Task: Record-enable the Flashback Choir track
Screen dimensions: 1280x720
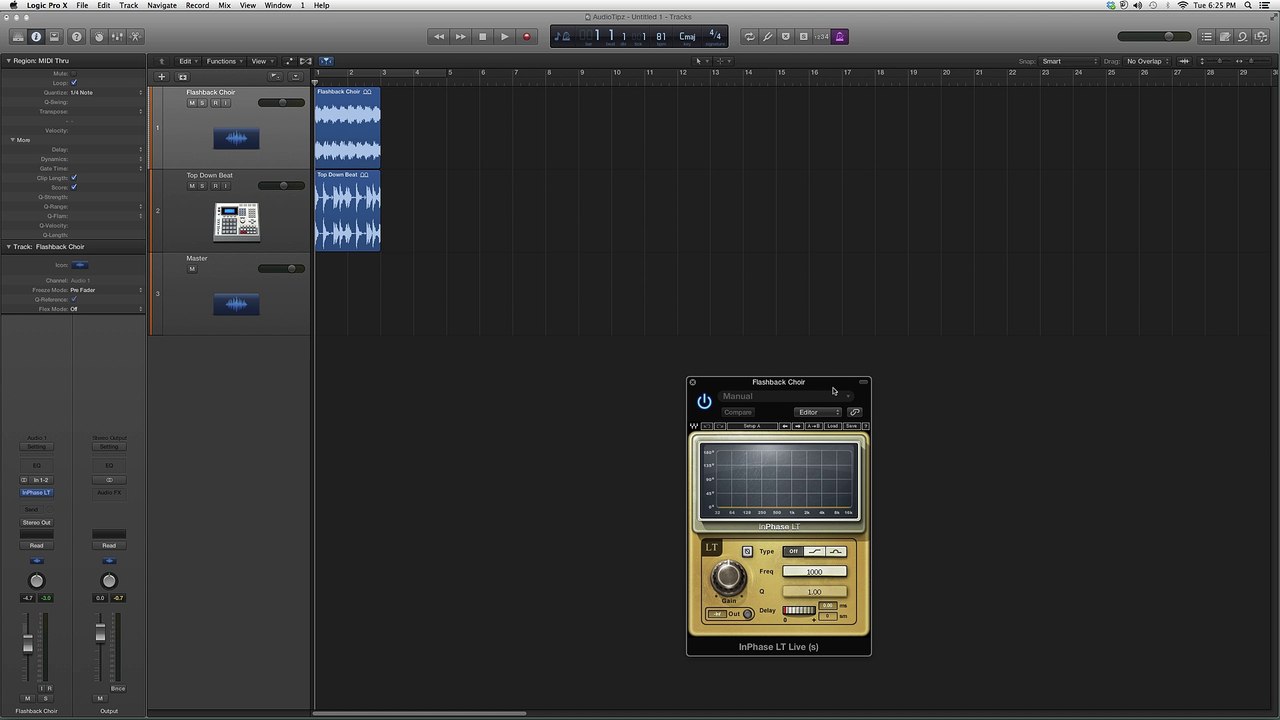Action: pos(214,103)
